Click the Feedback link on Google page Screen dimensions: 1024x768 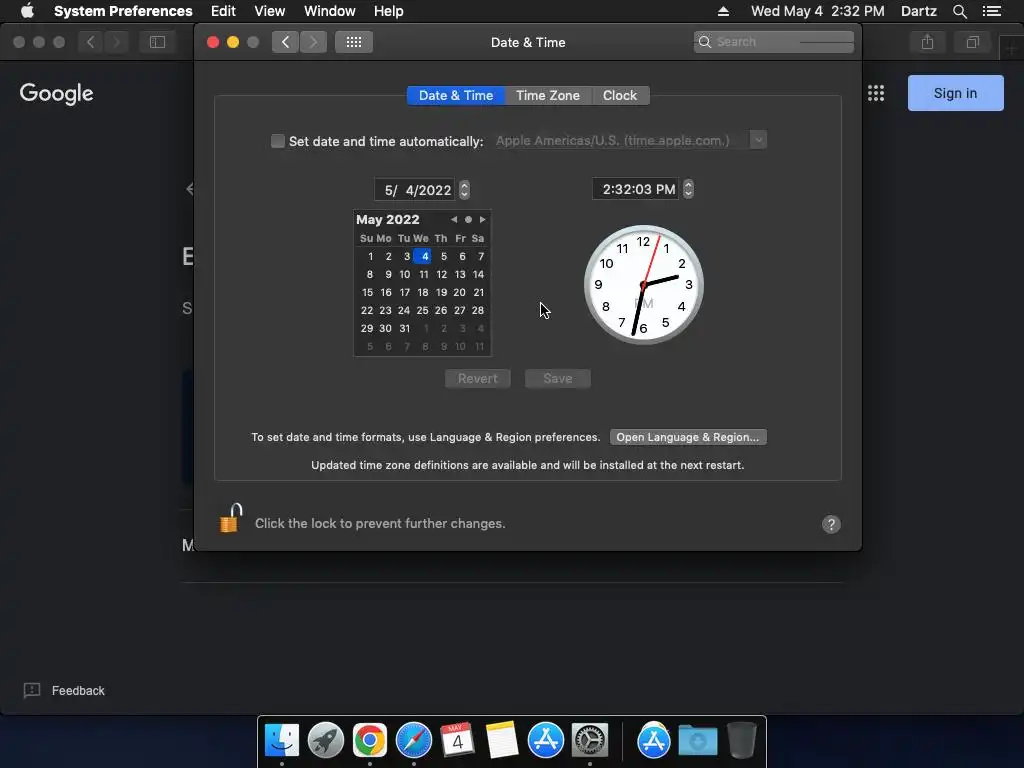click(78, 690)
